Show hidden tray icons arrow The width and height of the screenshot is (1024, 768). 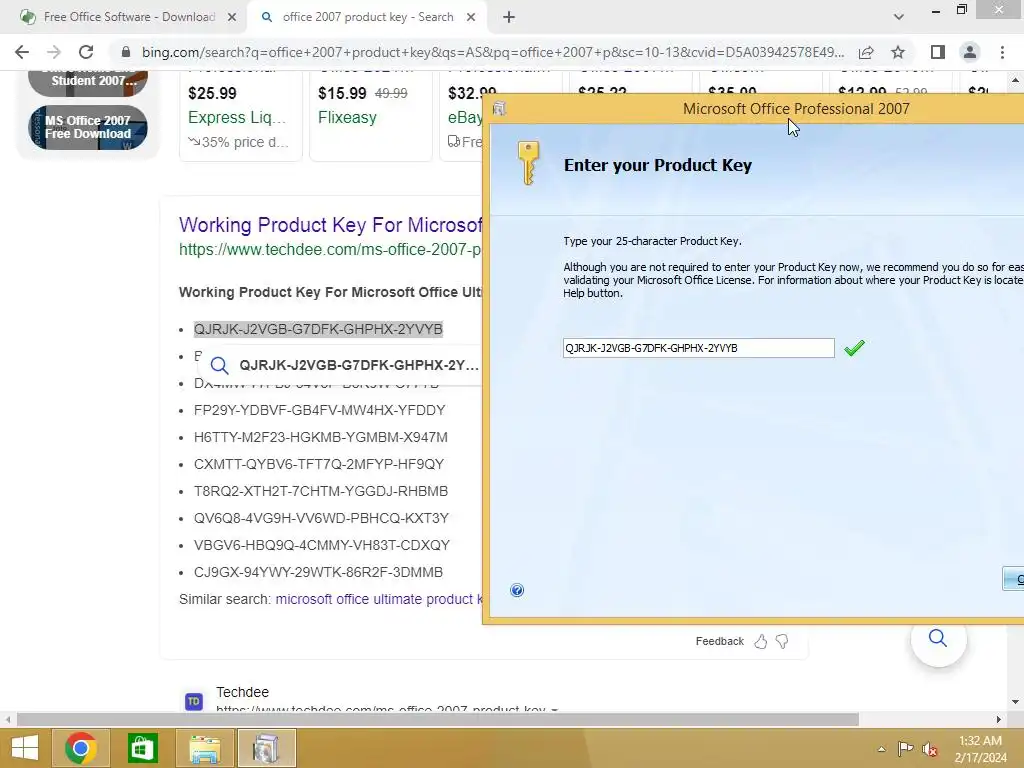coord(882,749)
